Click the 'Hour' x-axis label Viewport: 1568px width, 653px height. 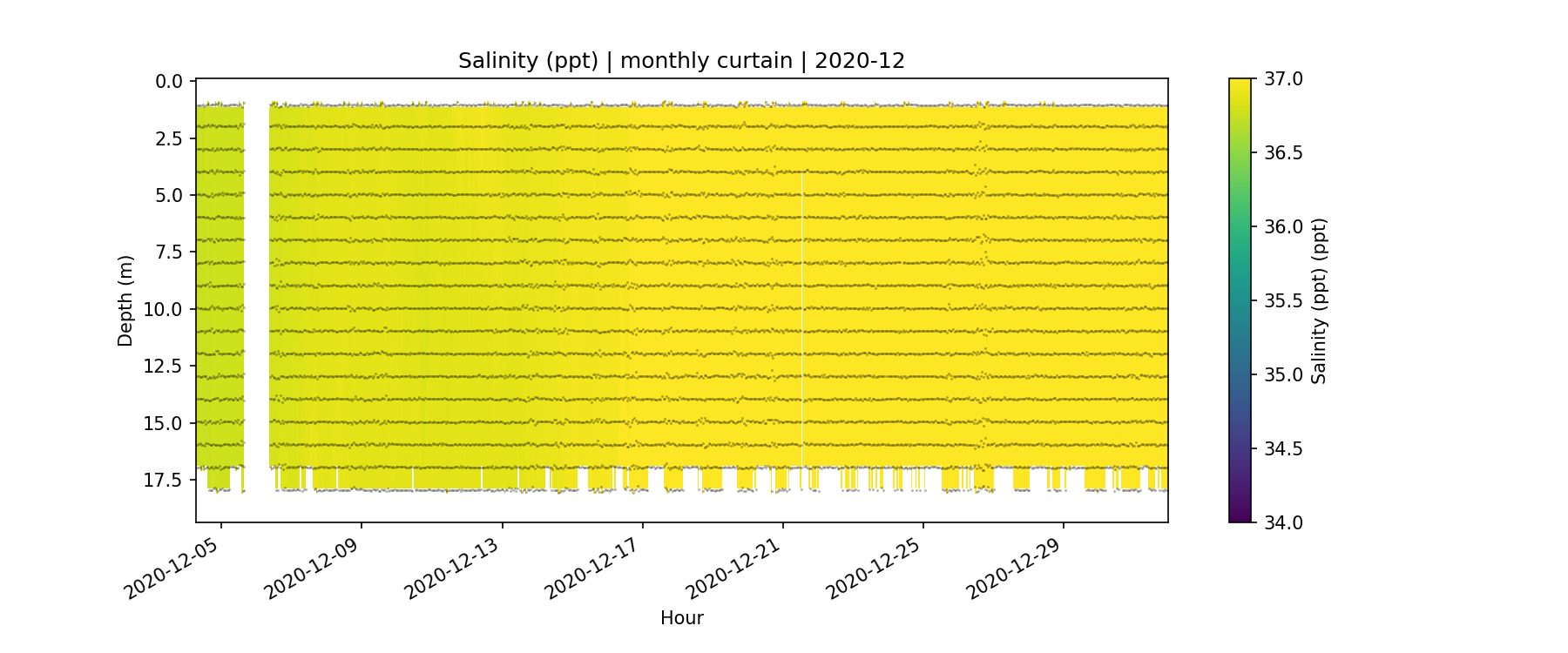click(x=681, y=618)
